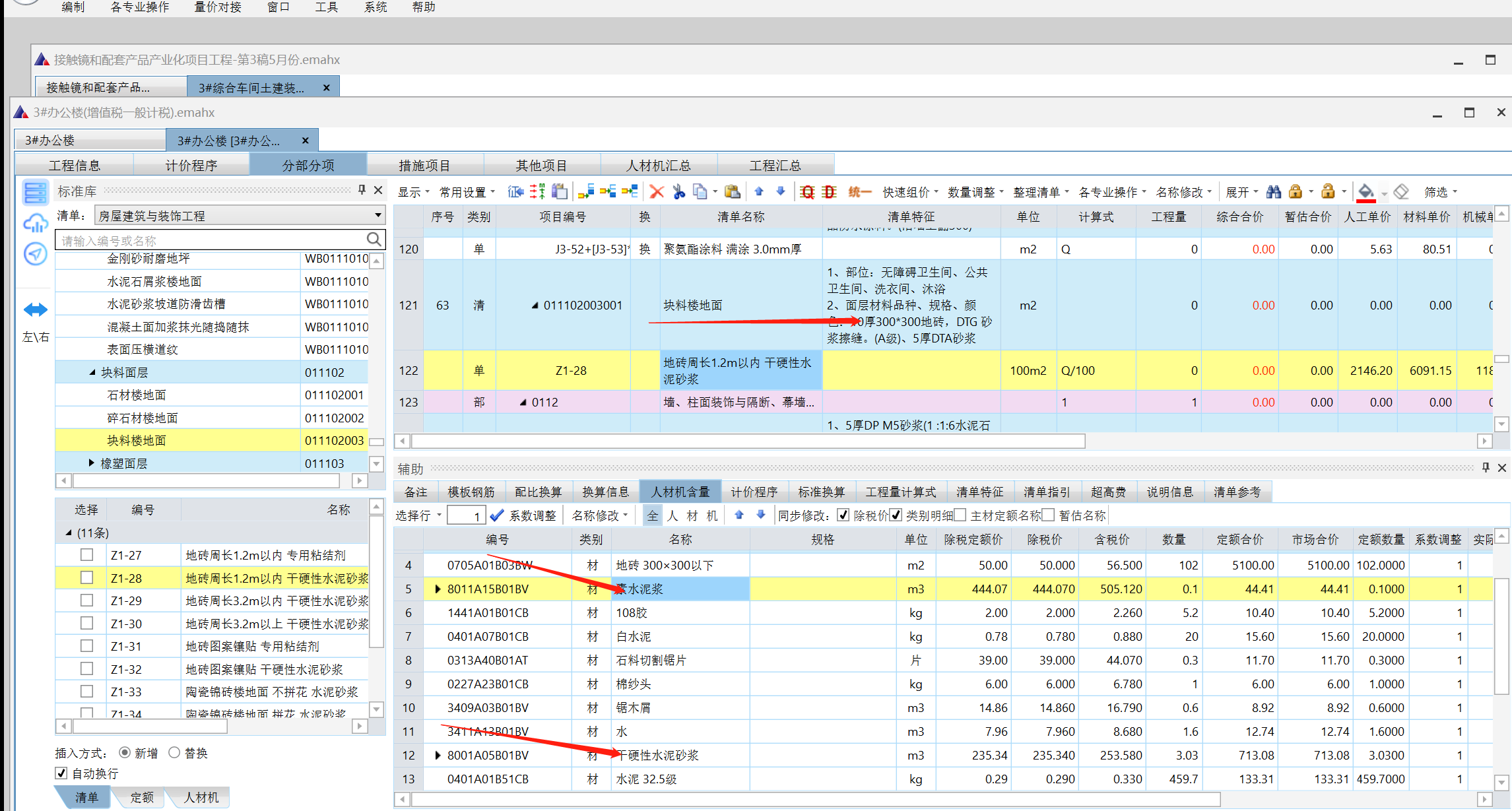Click the first golden lock icon
This screenshot has height=811, width=1512.
(1296, 192)
